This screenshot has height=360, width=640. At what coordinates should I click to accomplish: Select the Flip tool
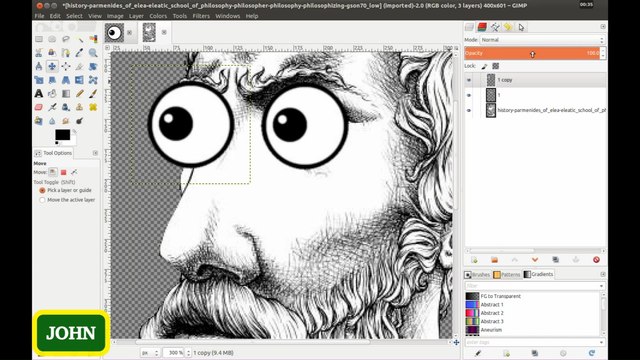[x=80, y=80]
